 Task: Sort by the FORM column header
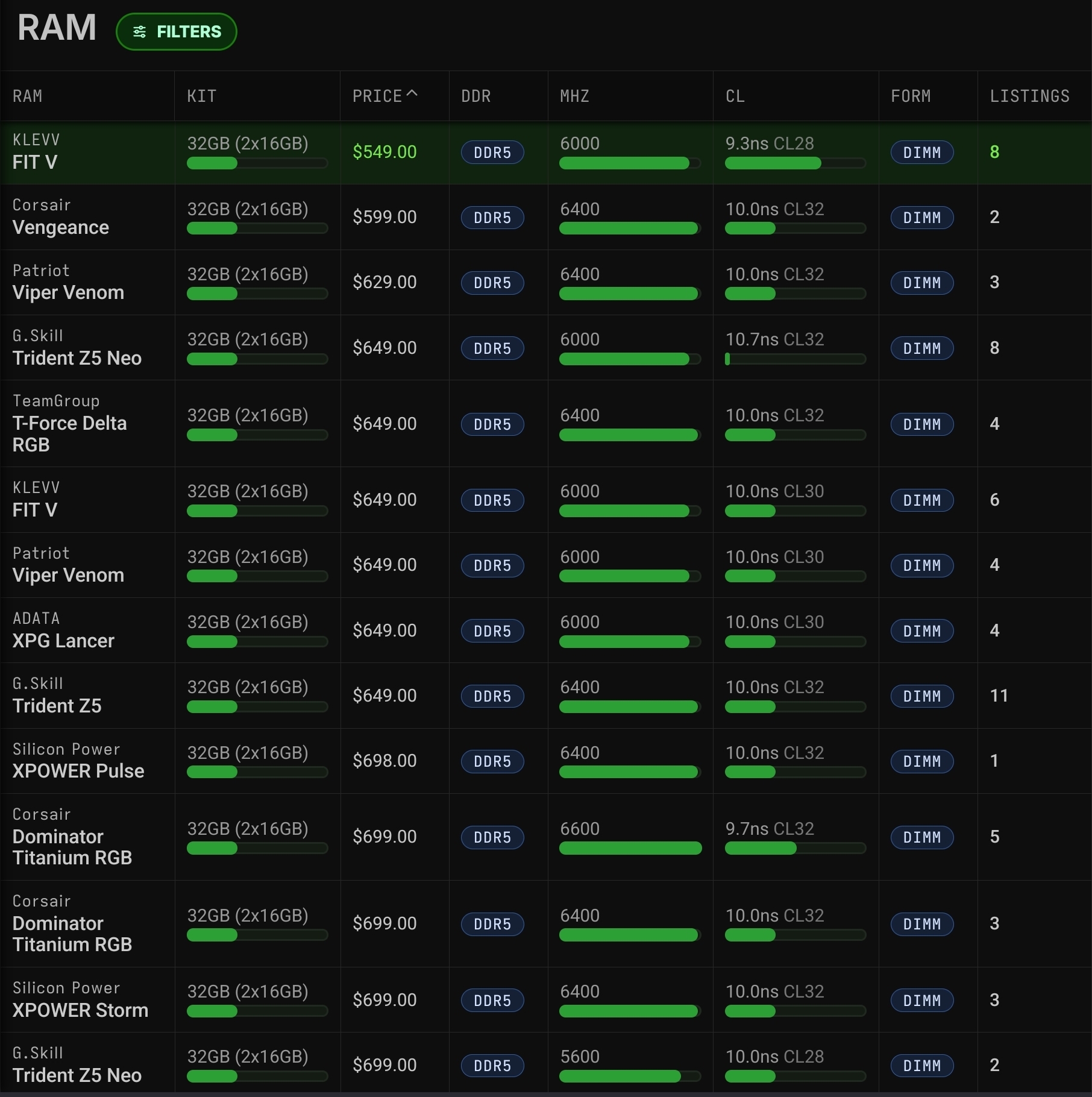coord(911,96)
